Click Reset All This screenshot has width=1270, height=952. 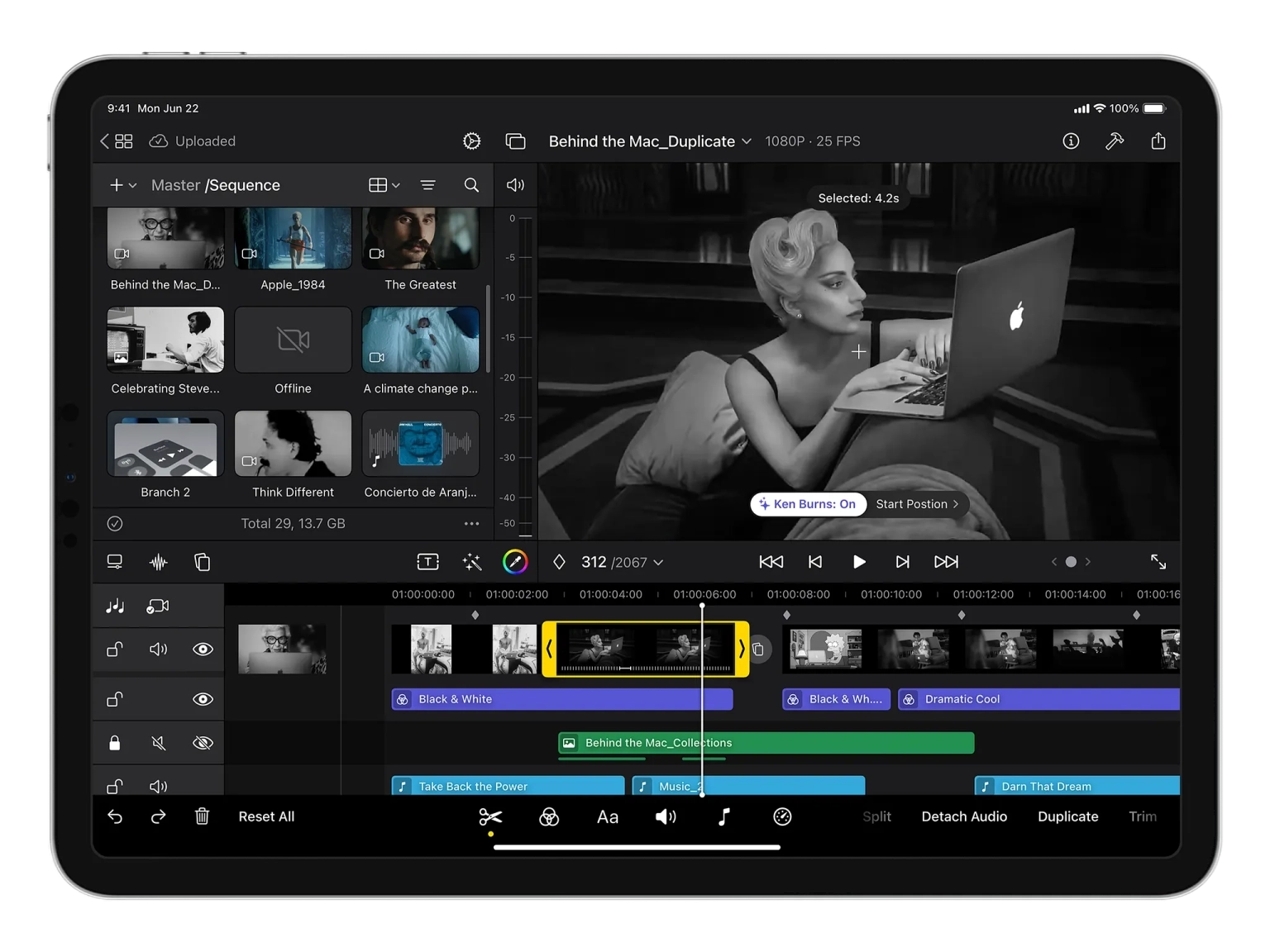tap(266, 816)
